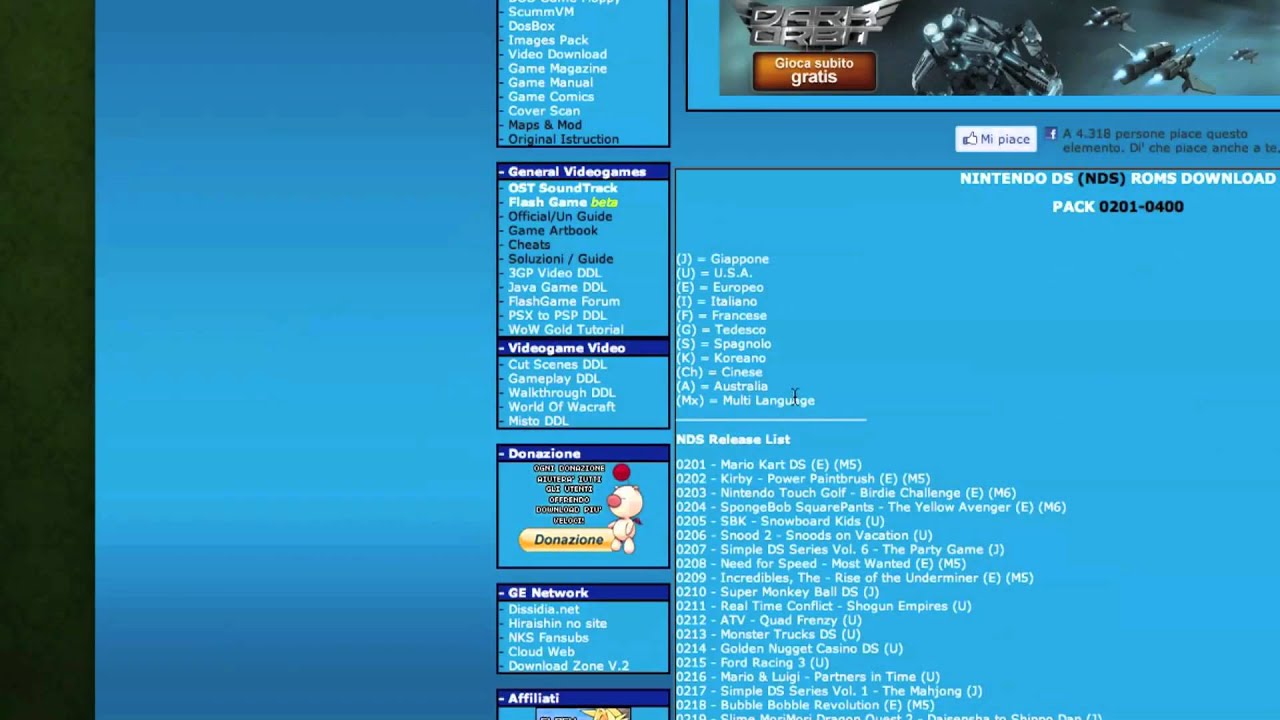Open the spaceship game banner advertisement
This screenshot has width=1280, height=720.
coord(999,48)
